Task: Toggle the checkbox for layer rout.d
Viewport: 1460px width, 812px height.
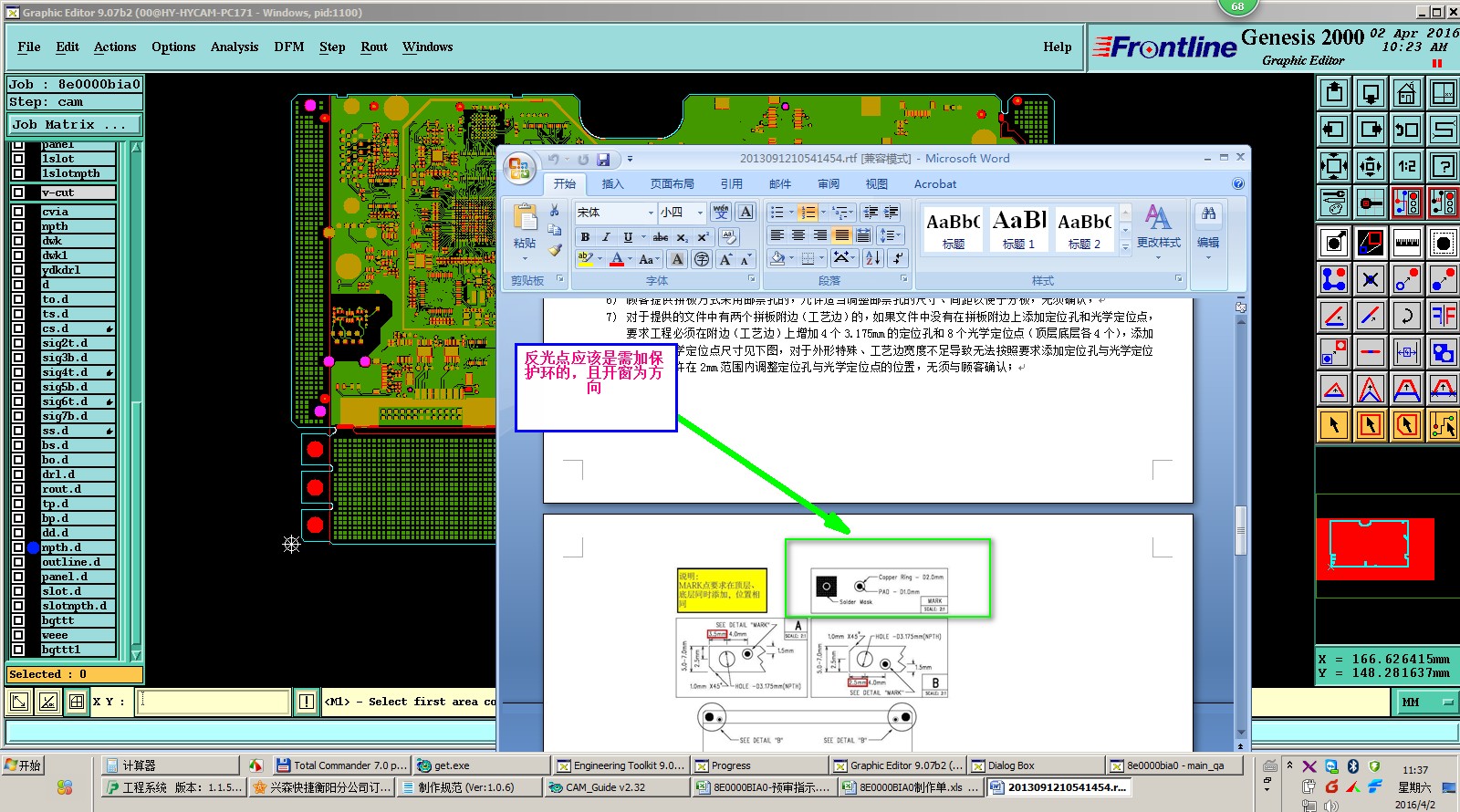Action: [x=18, y=489]
